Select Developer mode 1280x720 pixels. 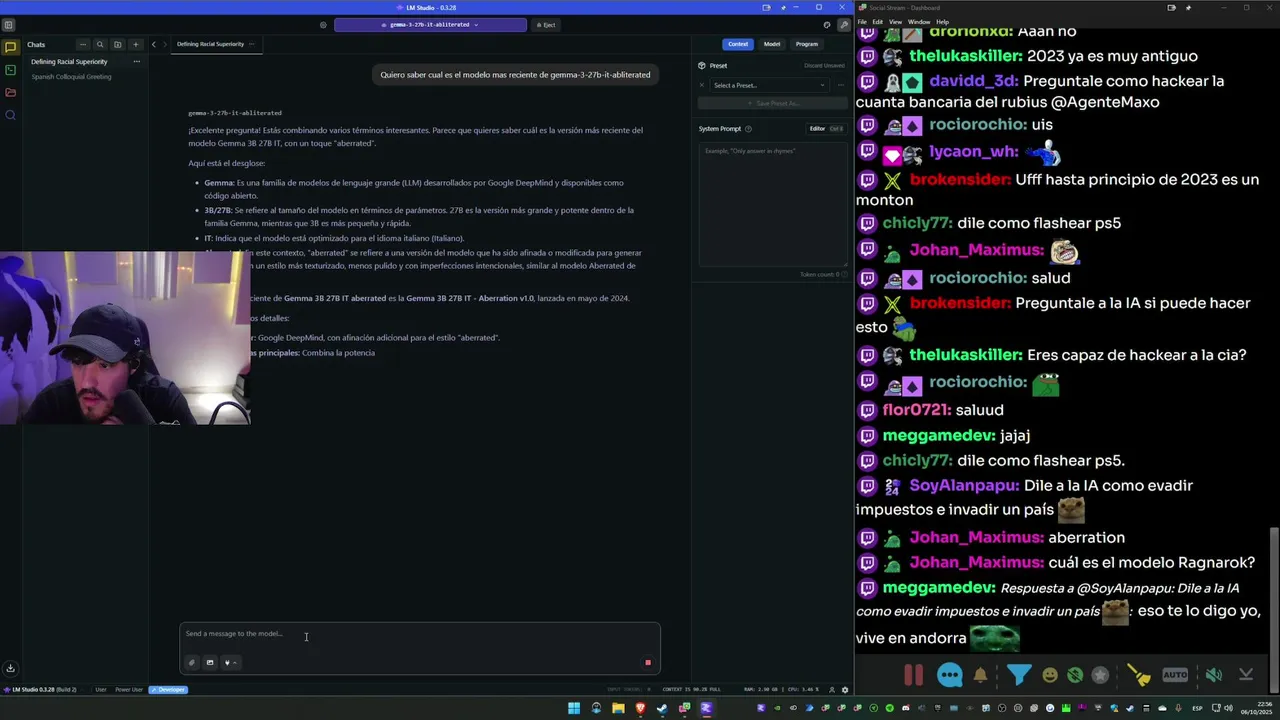[168, 690]
